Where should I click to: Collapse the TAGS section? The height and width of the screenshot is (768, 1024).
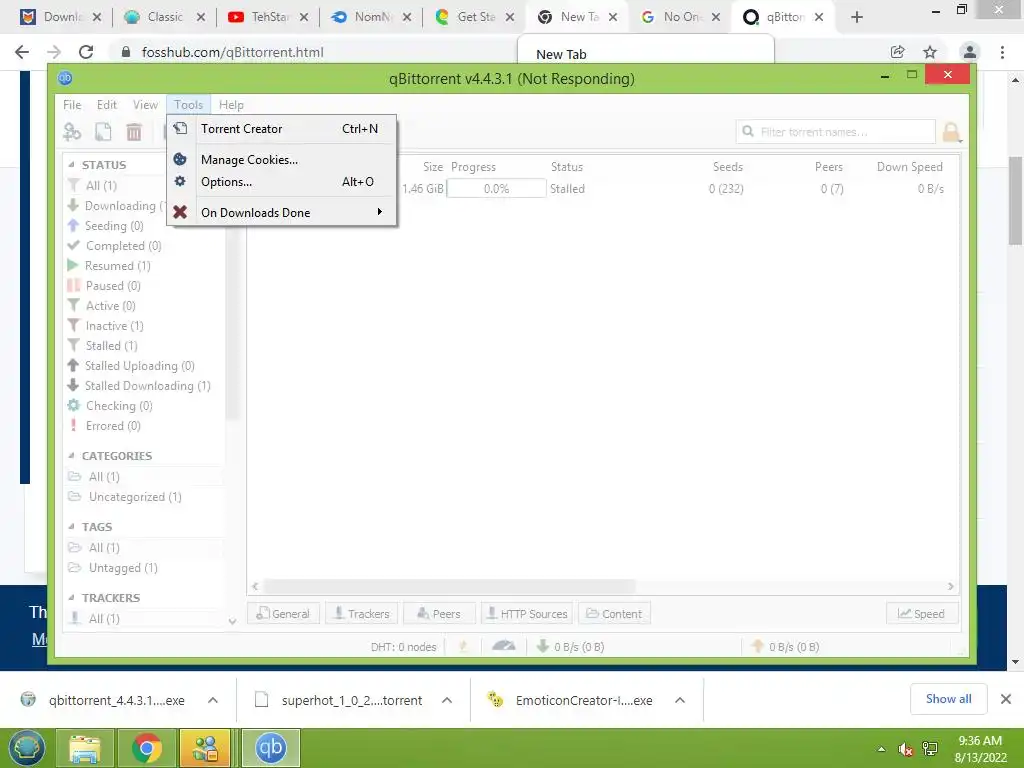click(71, 527)
